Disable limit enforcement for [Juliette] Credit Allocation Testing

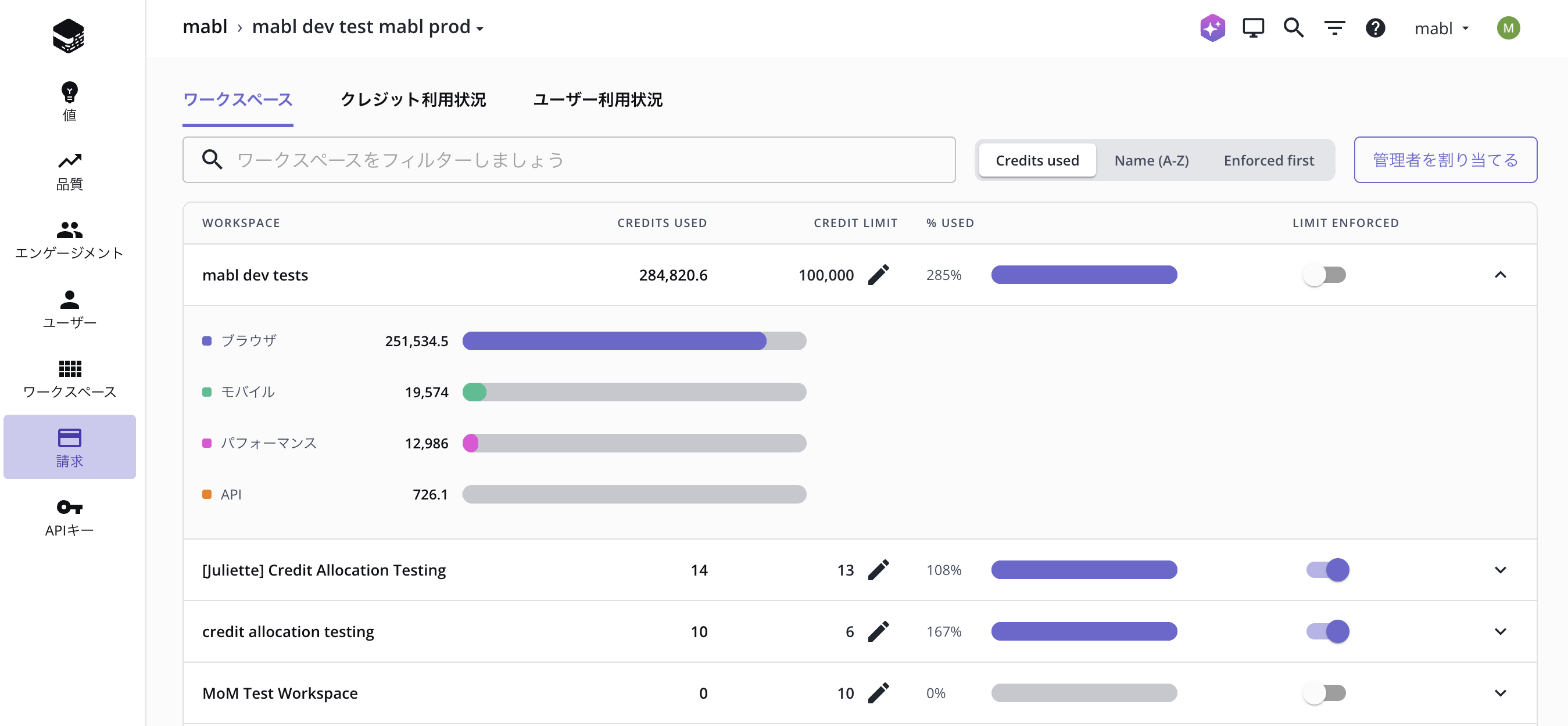point(1327,570)
